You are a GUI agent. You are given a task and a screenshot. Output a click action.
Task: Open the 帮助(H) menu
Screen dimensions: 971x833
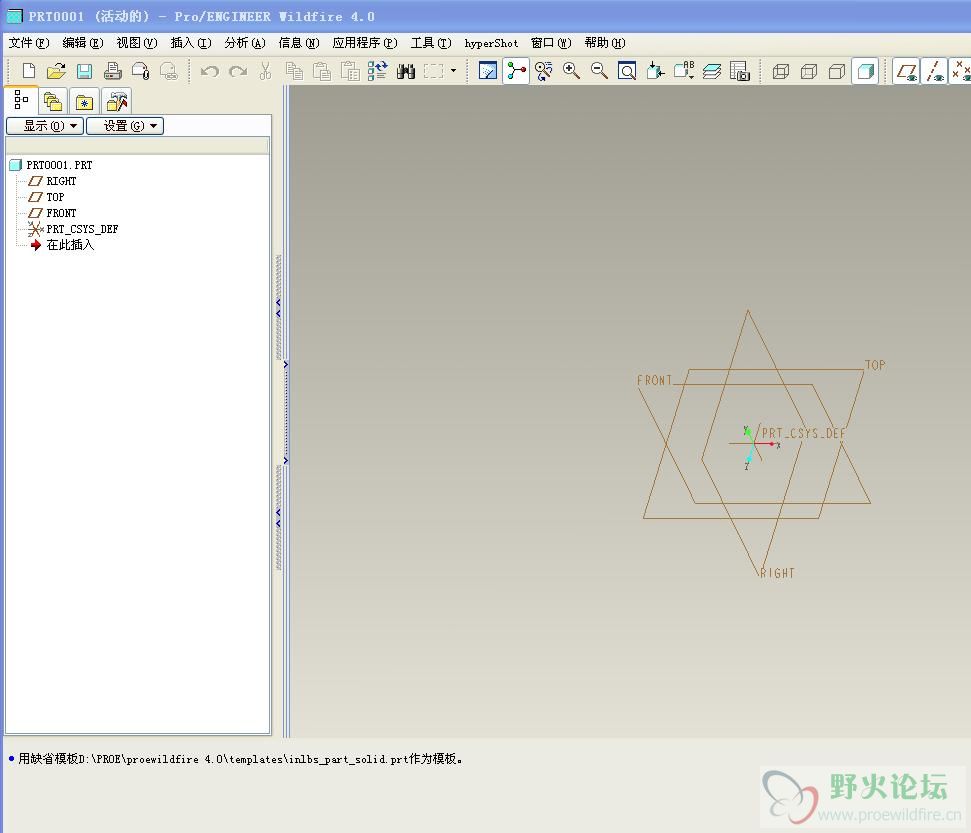605,43
